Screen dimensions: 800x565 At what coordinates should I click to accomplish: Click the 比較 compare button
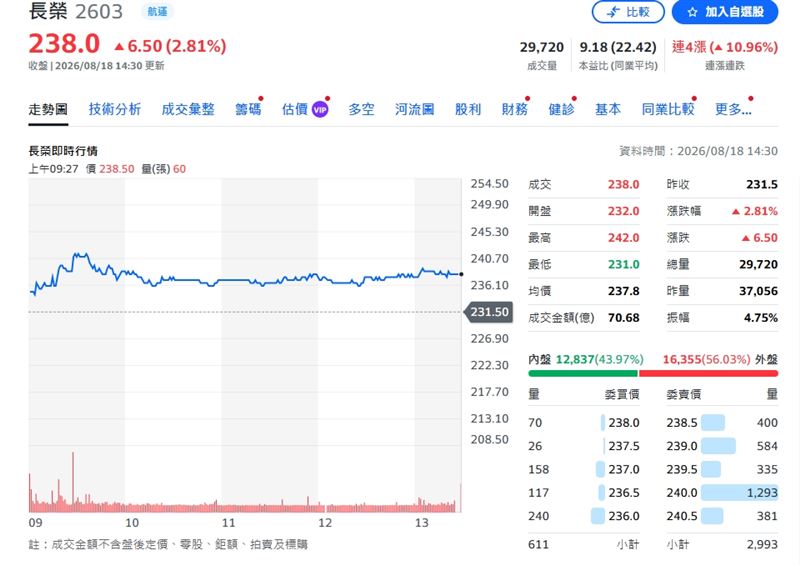click(x=628, y=12)
